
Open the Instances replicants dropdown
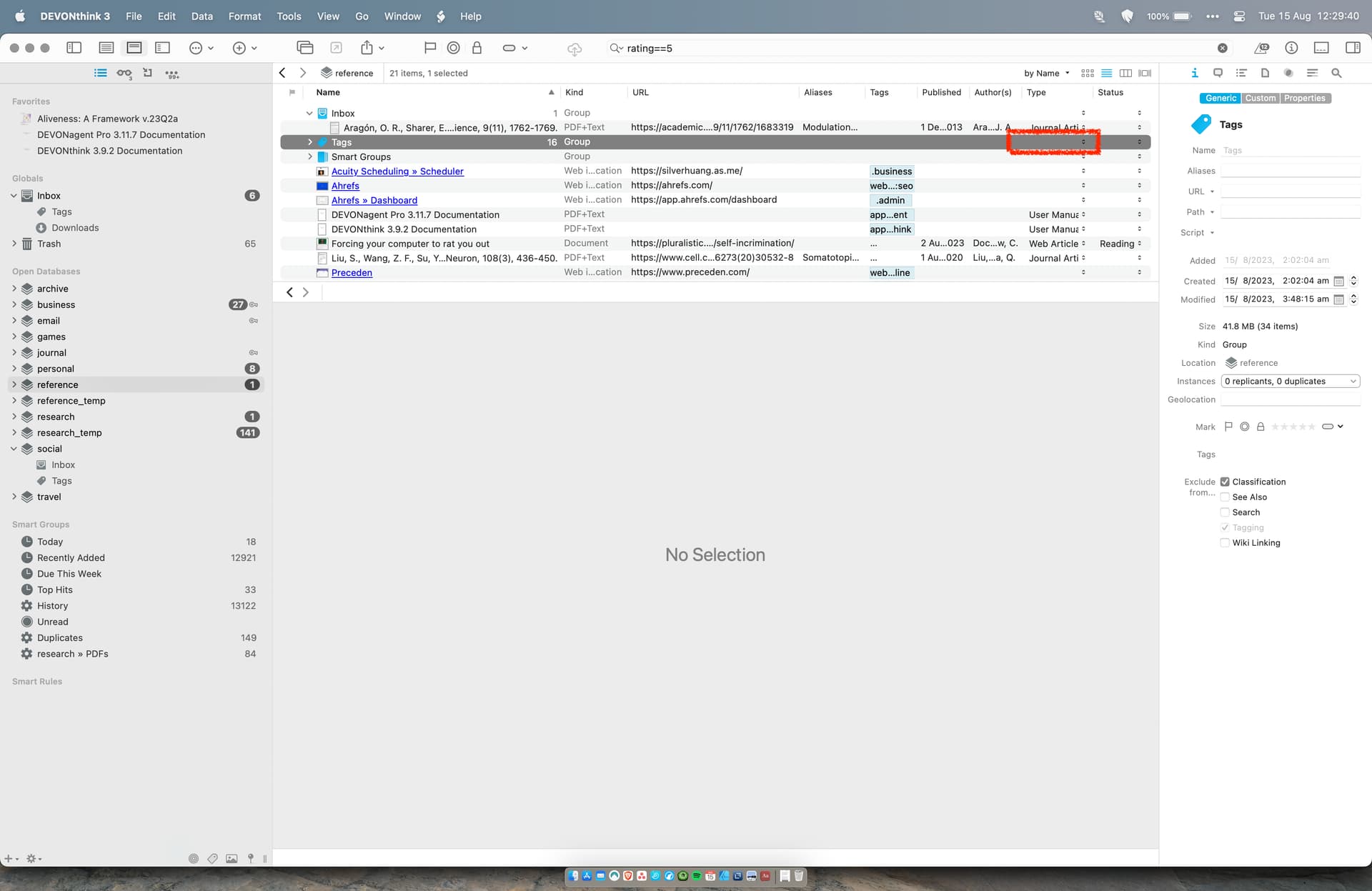[1290, 382]
